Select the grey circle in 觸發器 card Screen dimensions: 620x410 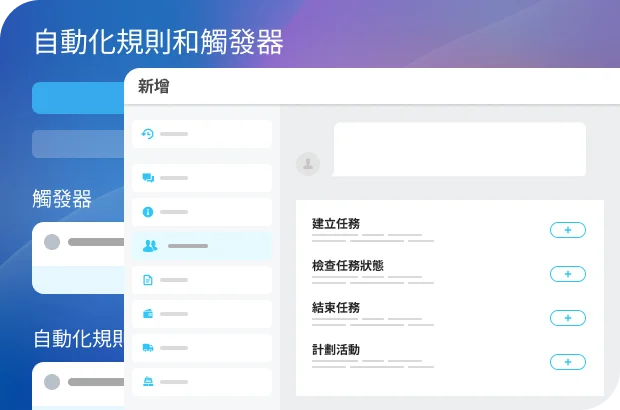tap(52, 242)
